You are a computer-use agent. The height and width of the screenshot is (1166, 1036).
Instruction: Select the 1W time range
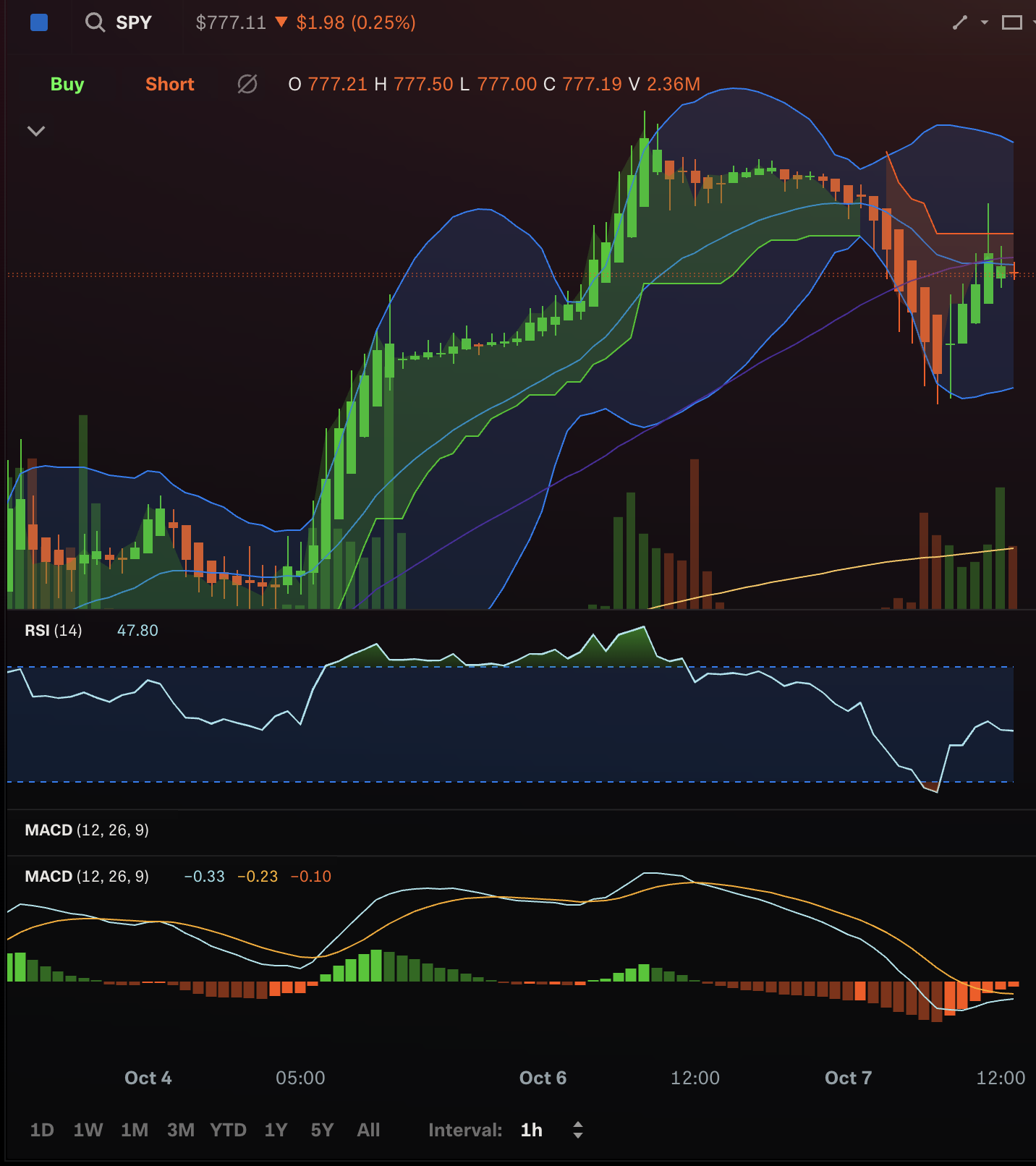tap(88, 1130)
